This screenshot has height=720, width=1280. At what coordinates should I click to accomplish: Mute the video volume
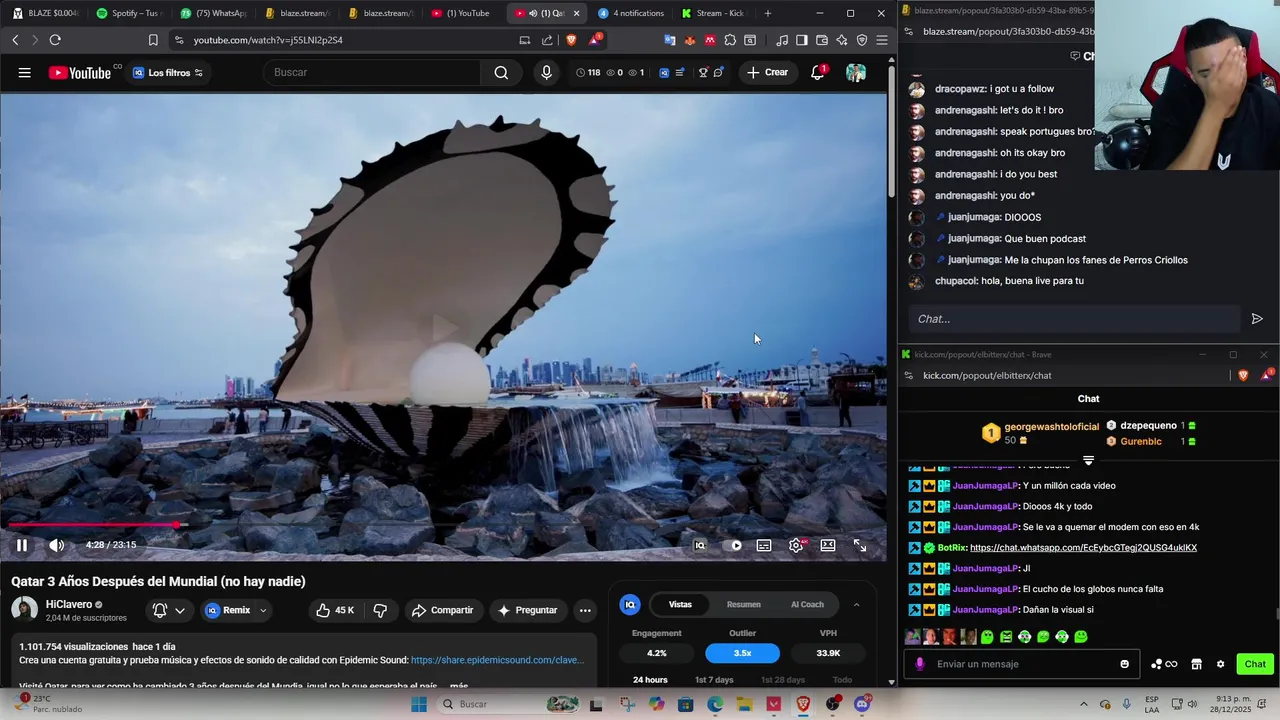[x=57, y=545]
